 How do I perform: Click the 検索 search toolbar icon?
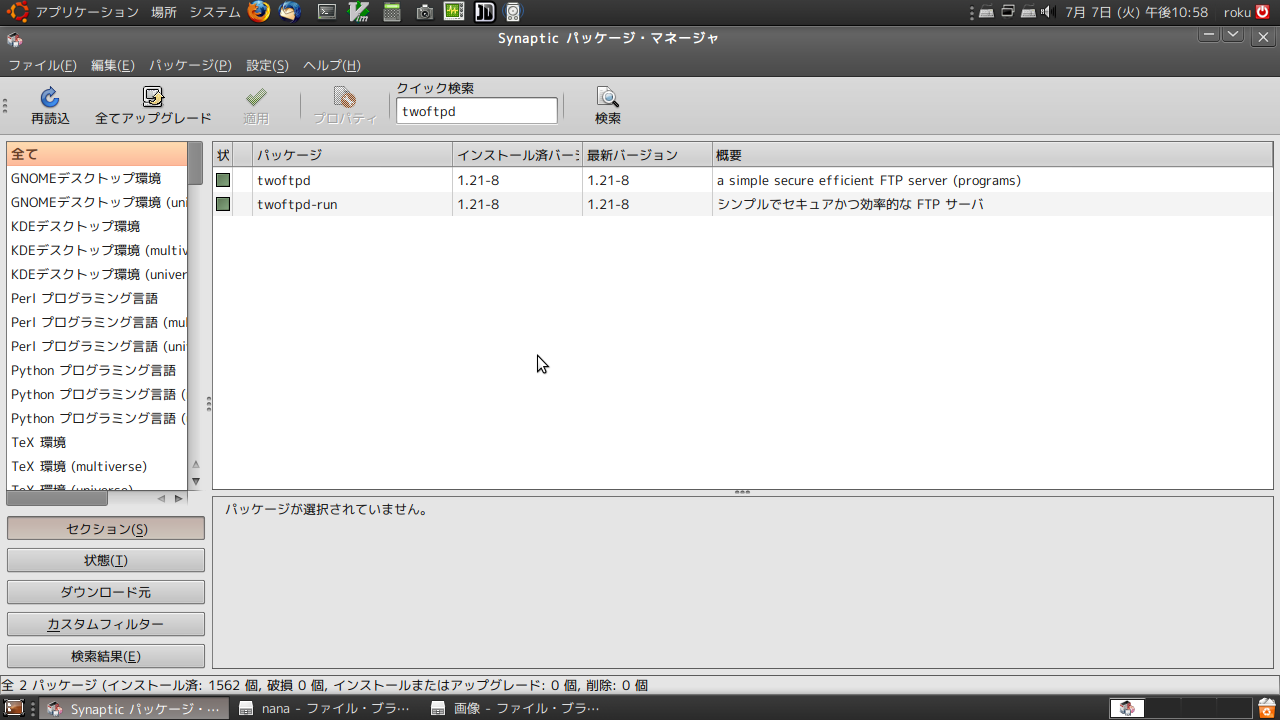tap(608, 97)
